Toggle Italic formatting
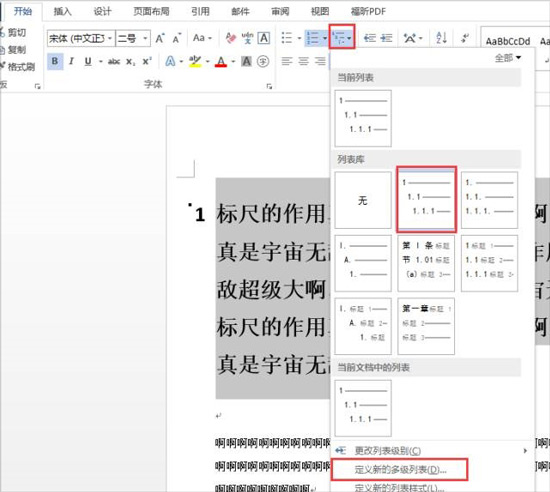550x492 pixels. 72,61
